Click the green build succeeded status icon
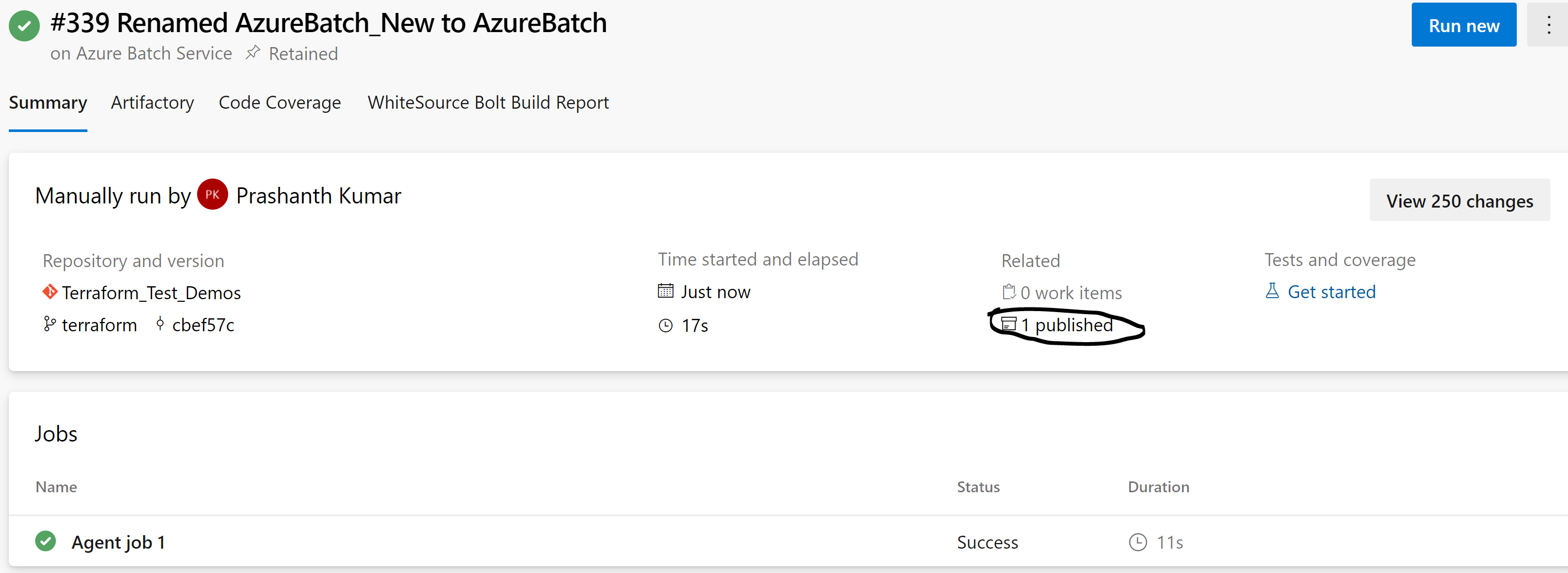Image resolution: width=1568 pixels, height=573 pixels. coord(24,25)
